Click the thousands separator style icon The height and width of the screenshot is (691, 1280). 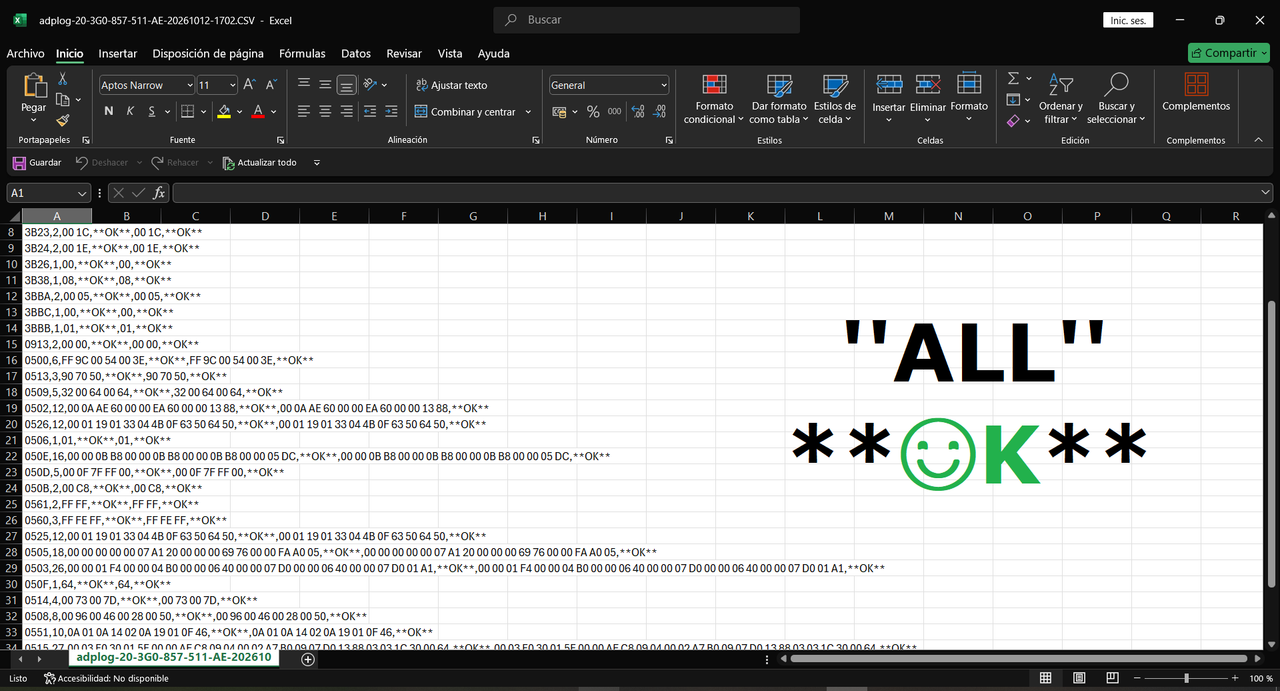(x=614, y=112)
